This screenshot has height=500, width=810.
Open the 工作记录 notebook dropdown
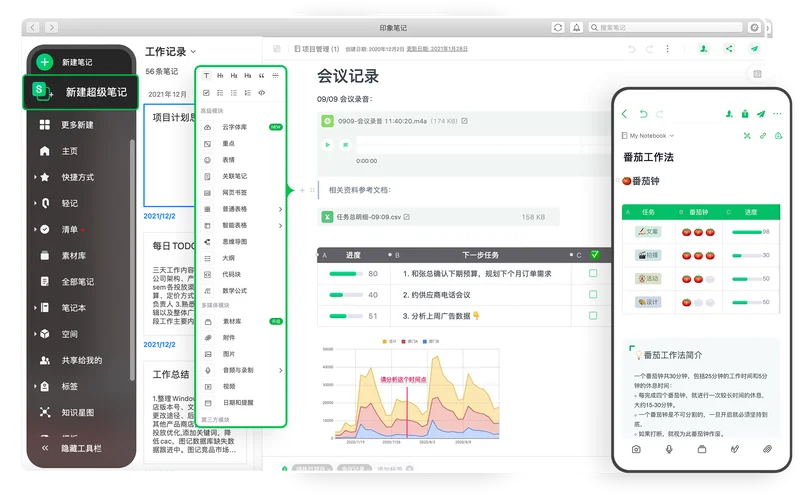coord(170,52)
